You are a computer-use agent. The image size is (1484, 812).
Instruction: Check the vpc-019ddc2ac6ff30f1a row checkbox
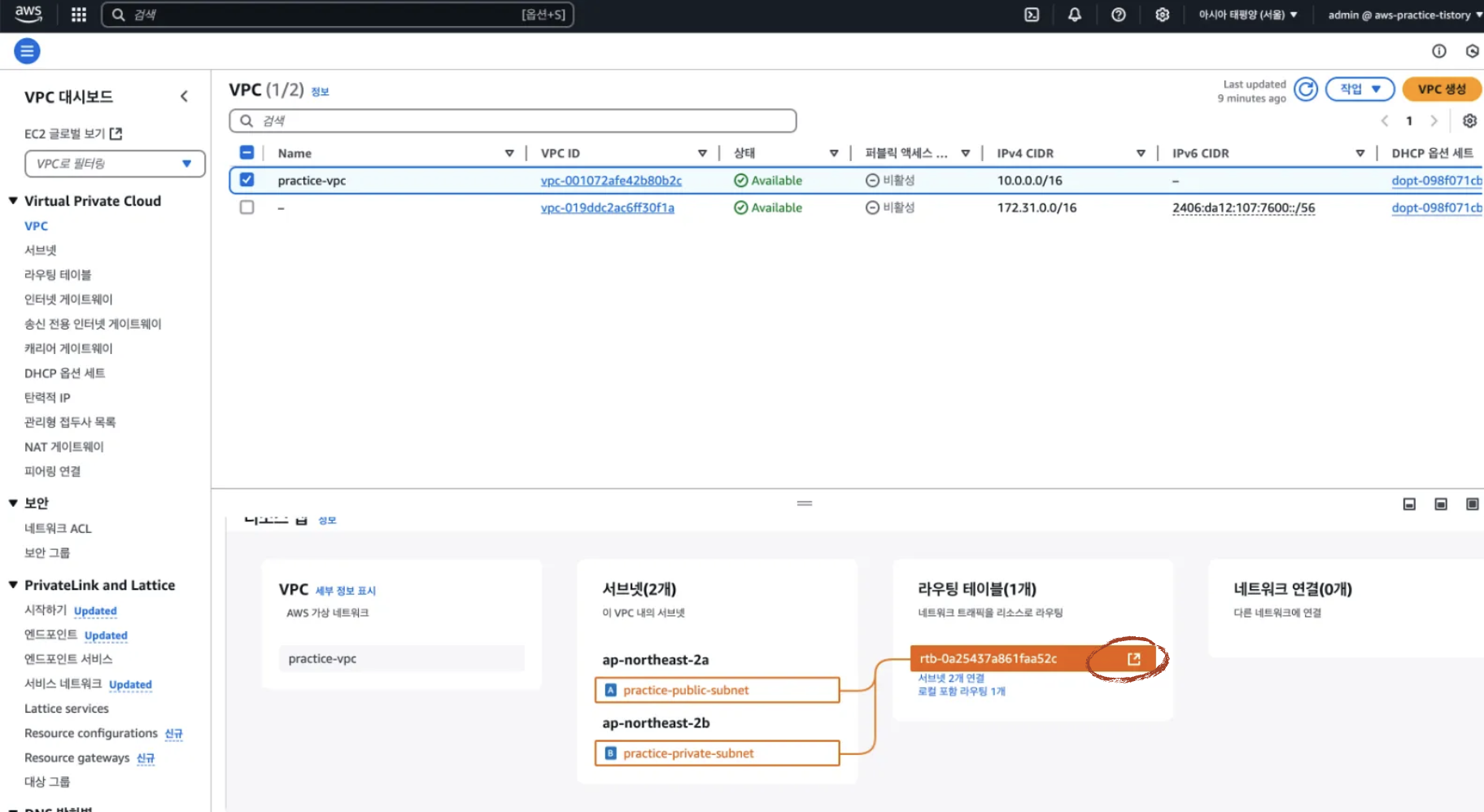click(247, 207)
